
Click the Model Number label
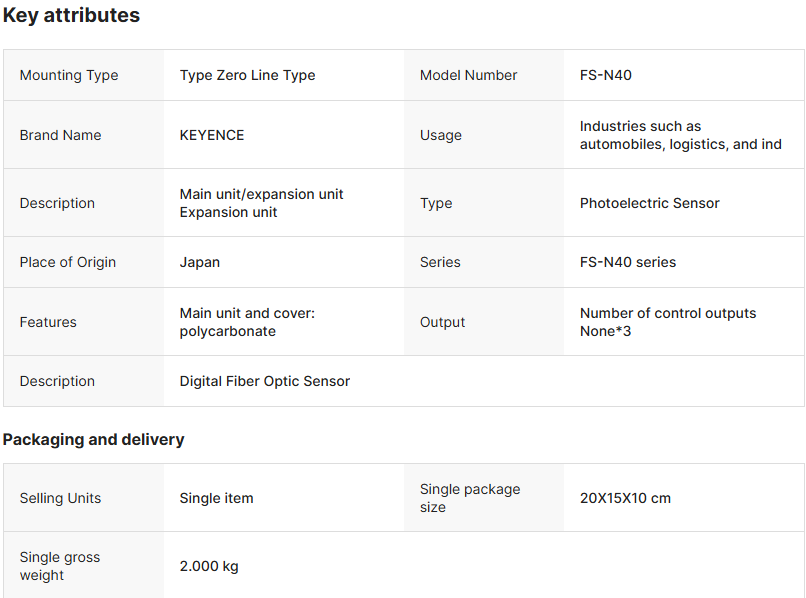(x=468, y=75)
